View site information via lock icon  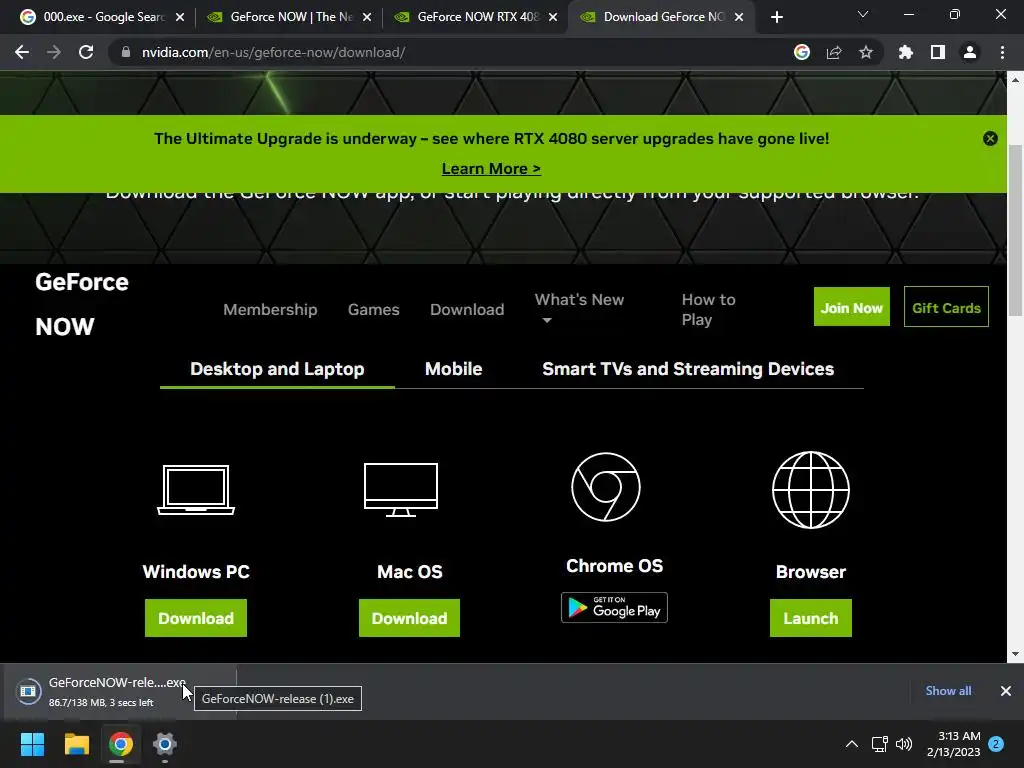tap(125, 52)
